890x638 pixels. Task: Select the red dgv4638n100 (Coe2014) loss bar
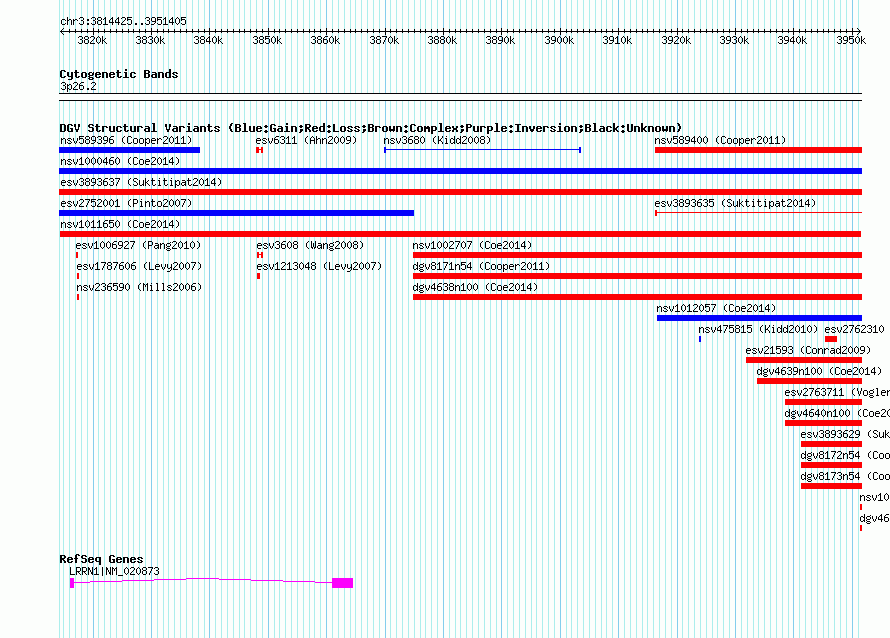637,297
